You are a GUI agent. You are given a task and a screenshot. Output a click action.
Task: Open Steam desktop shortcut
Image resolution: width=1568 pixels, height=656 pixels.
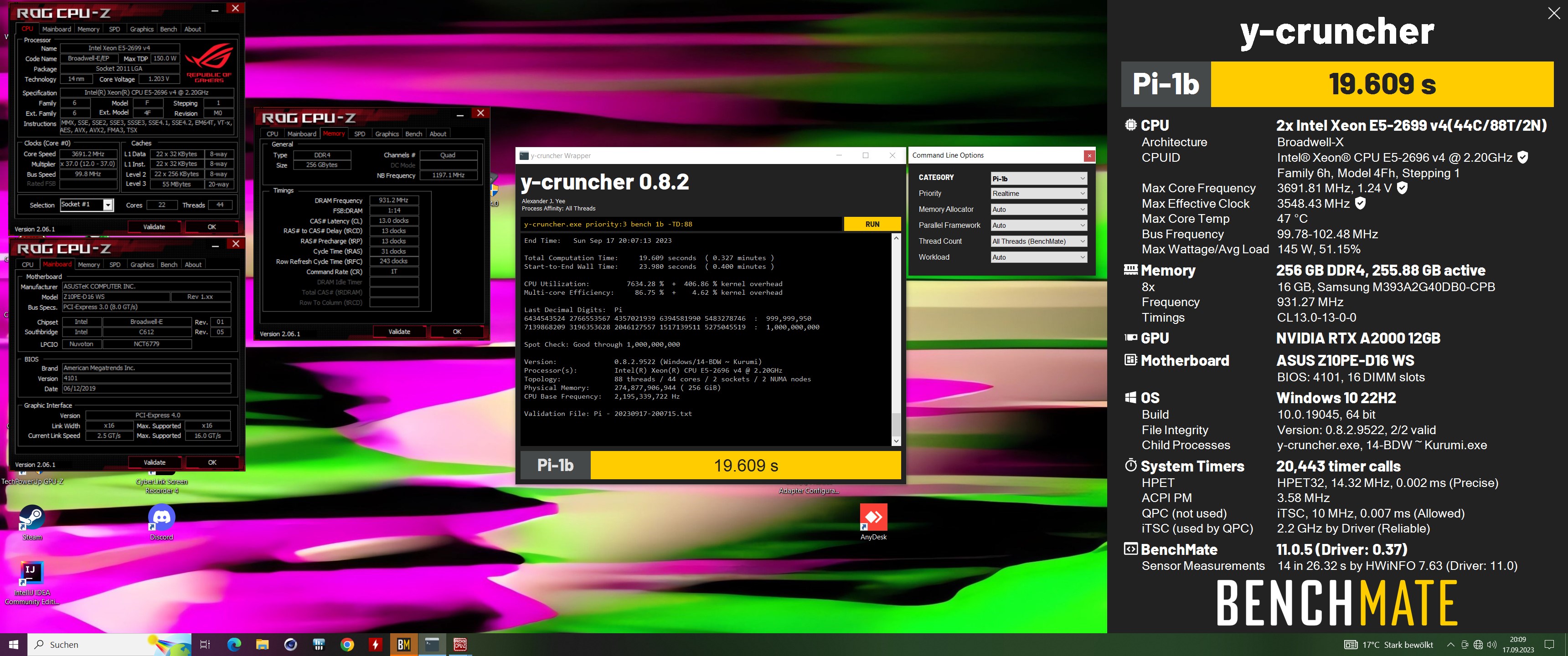31,522
